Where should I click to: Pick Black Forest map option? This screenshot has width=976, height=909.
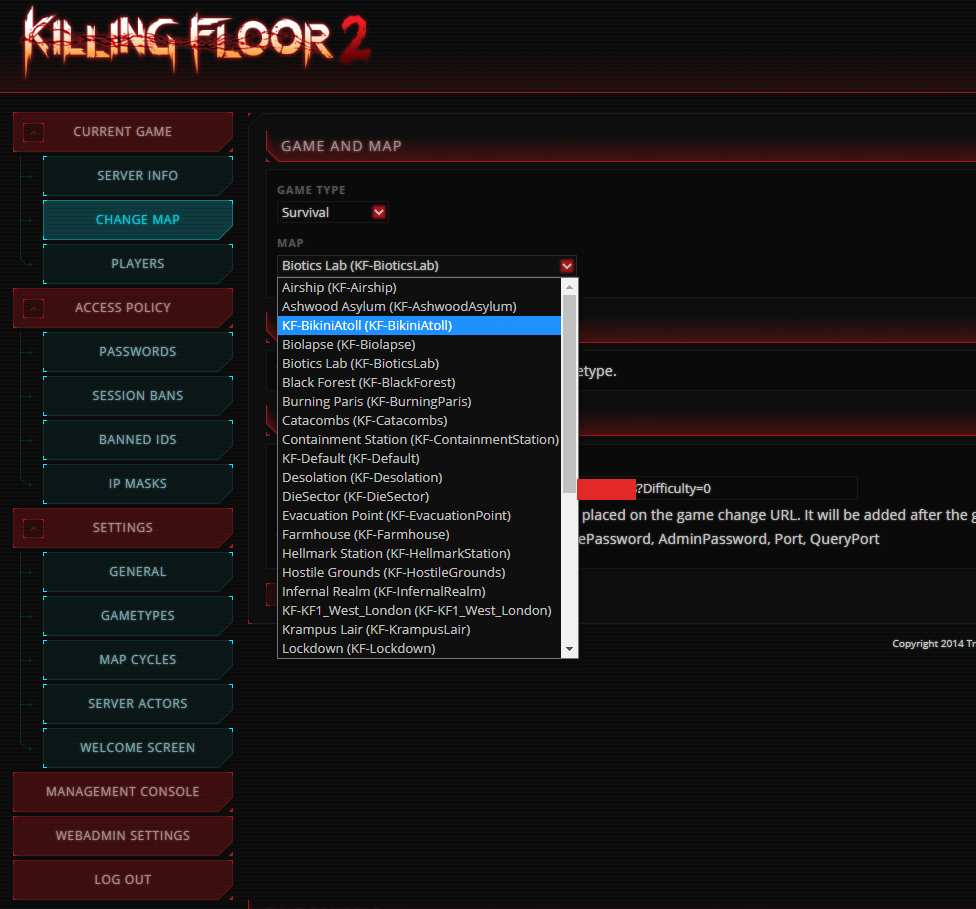[x=419, y=383]
